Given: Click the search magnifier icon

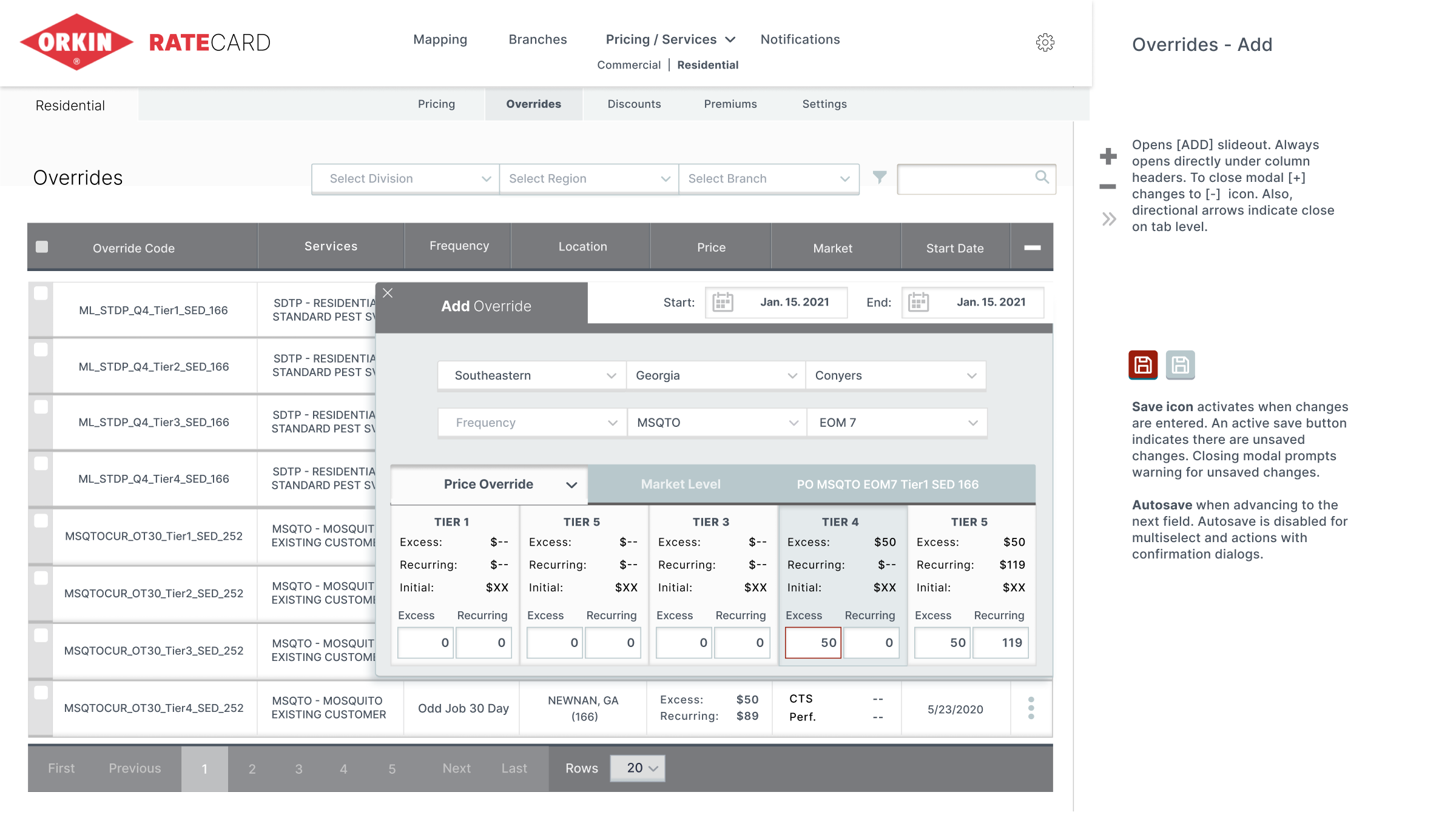Looking at the screenshot, I should click(x=1042, y=177).
